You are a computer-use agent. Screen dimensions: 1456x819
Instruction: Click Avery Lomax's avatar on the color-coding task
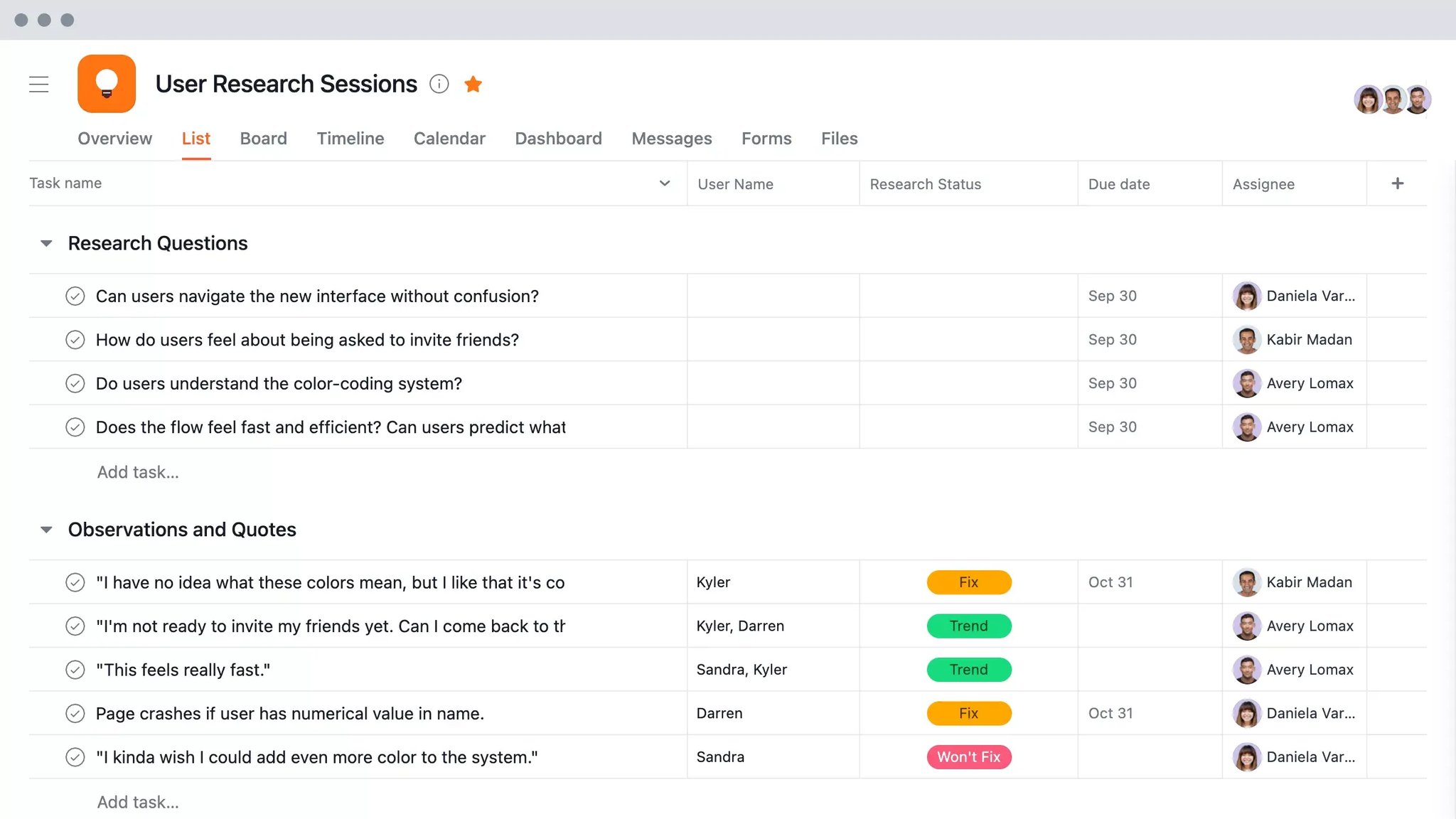pyautogui.click(x=1246, y=383)
